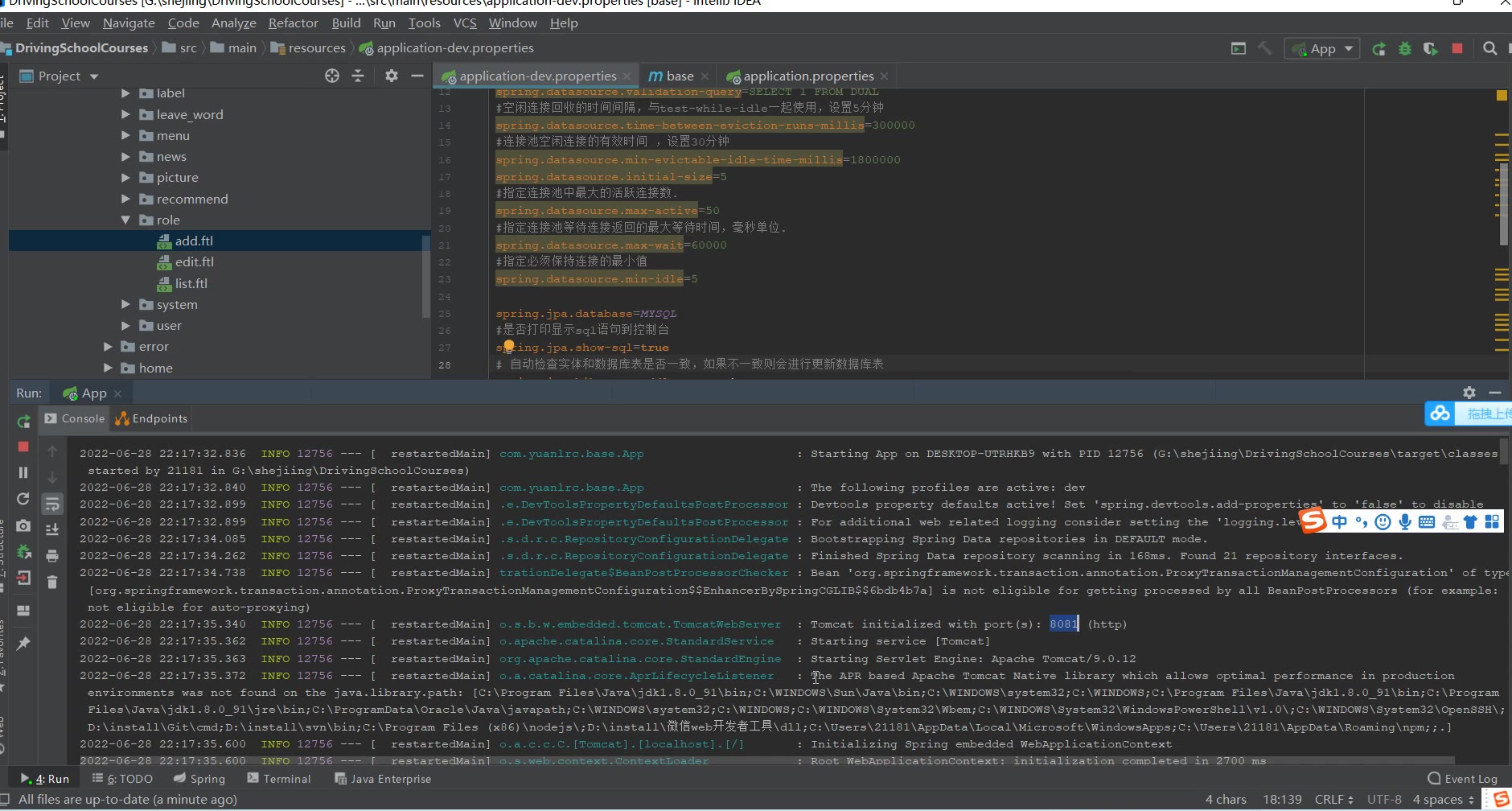Viewport: 1512px width, 811px height.
Task: Open the Refactor menu
Action: [293, 23]
